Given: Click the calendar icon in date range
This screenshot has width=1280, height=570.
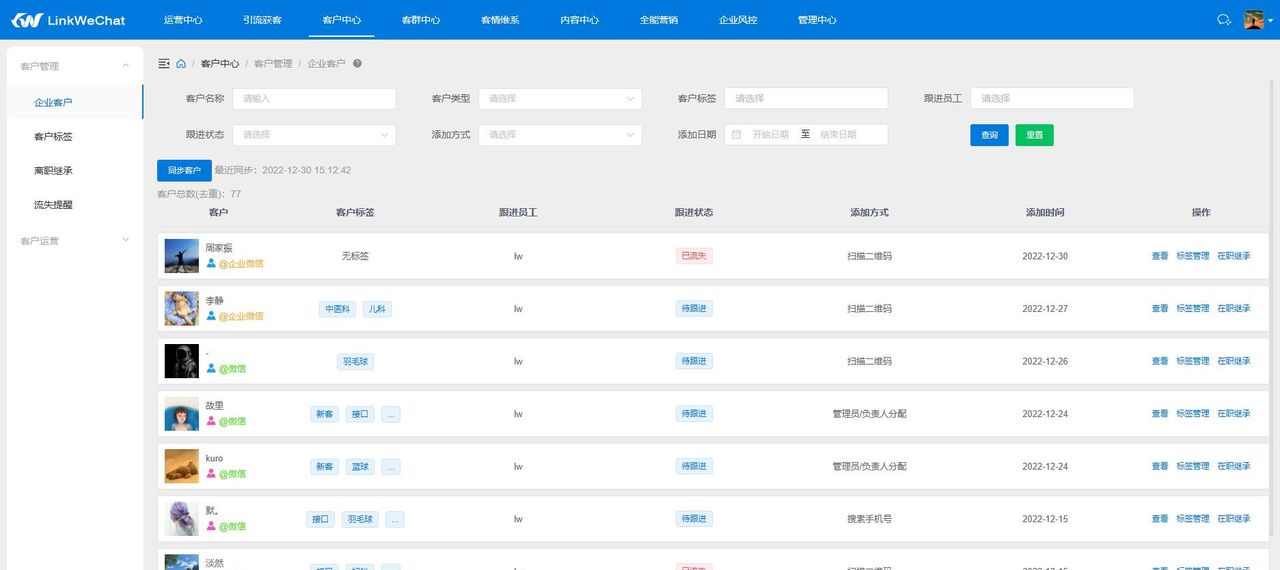Looking at the screenshot, I should [x=737, y=134].
